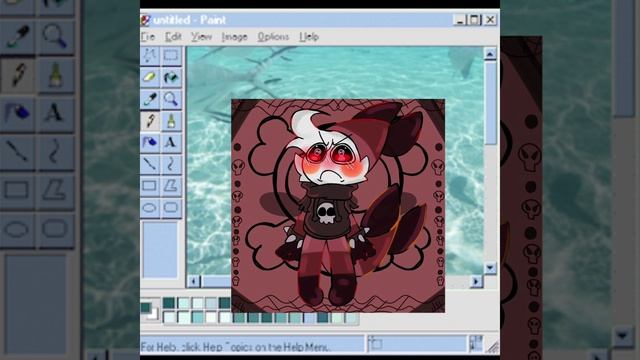
Task: Click the horizontal scroll left arrow
Action: [x=193, y=281]
